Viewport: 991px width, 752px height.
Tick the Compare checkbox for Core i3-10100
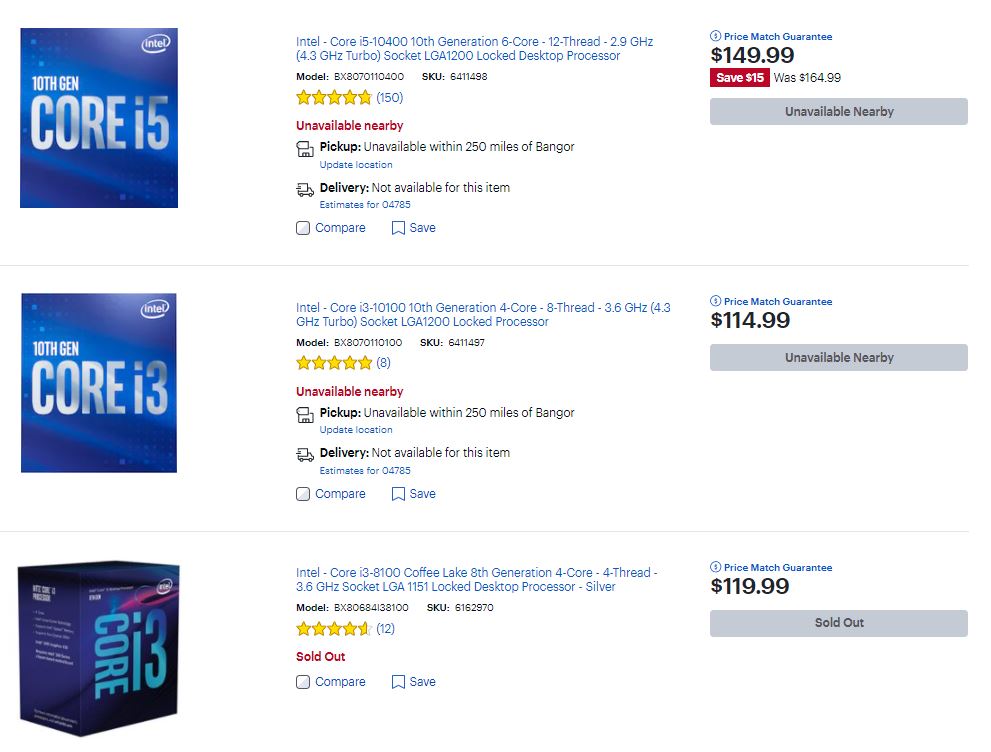[303, 494]
